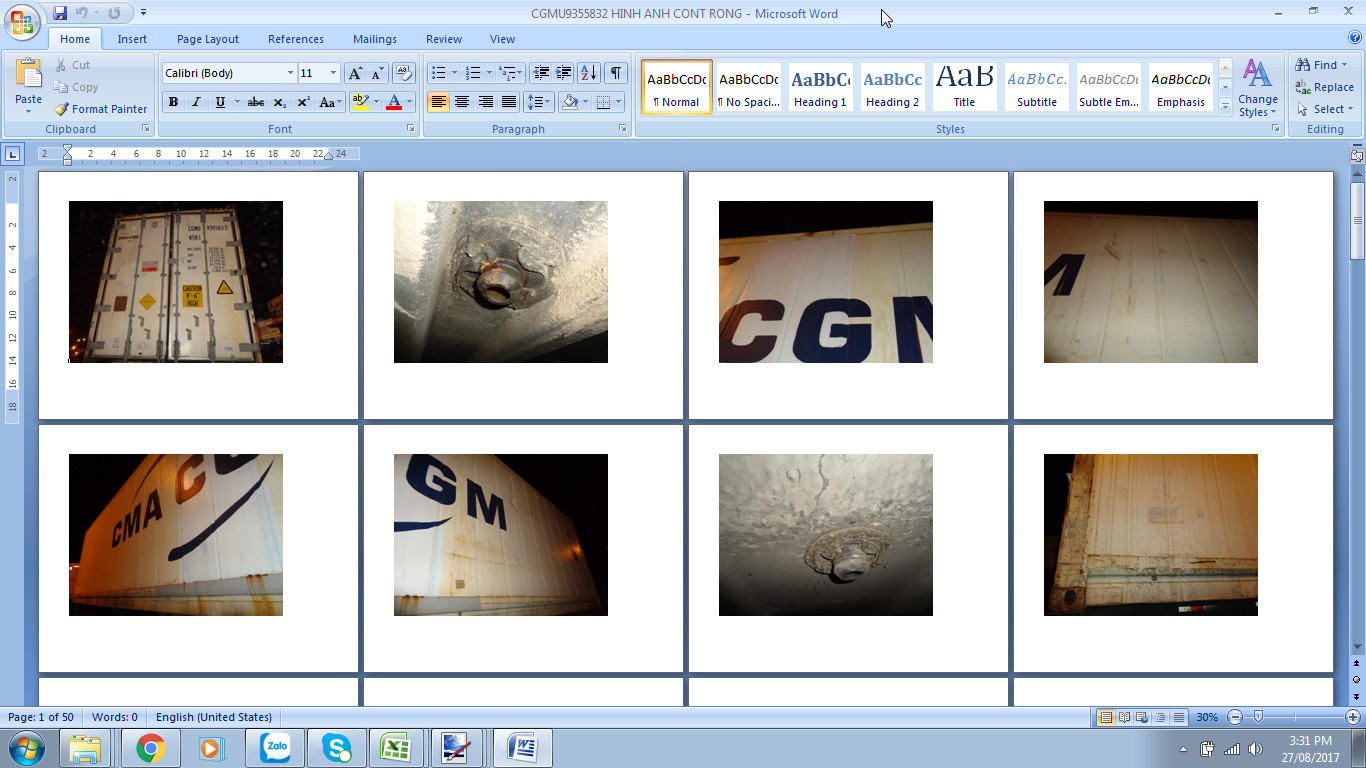Open Chrome from the taskbar
The image size is (1366, 768).
[150, 748]
